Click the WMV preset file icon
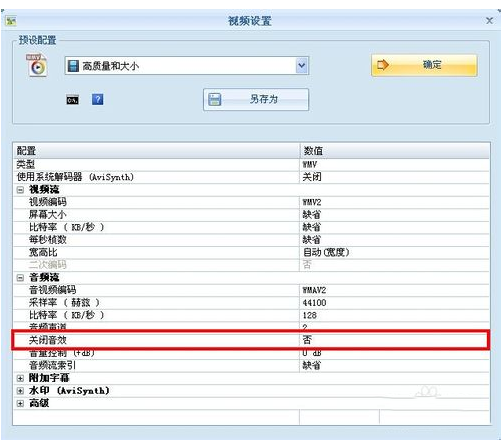 point(37,65)
